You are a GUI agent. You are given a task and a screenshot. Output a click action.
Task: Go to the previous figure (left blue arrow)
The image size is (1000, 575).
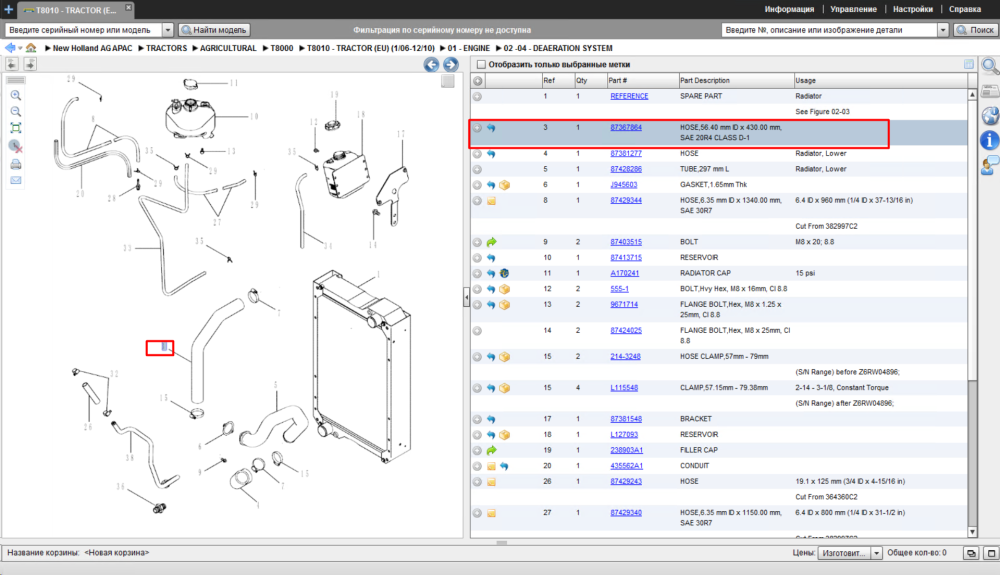[431, 64]
